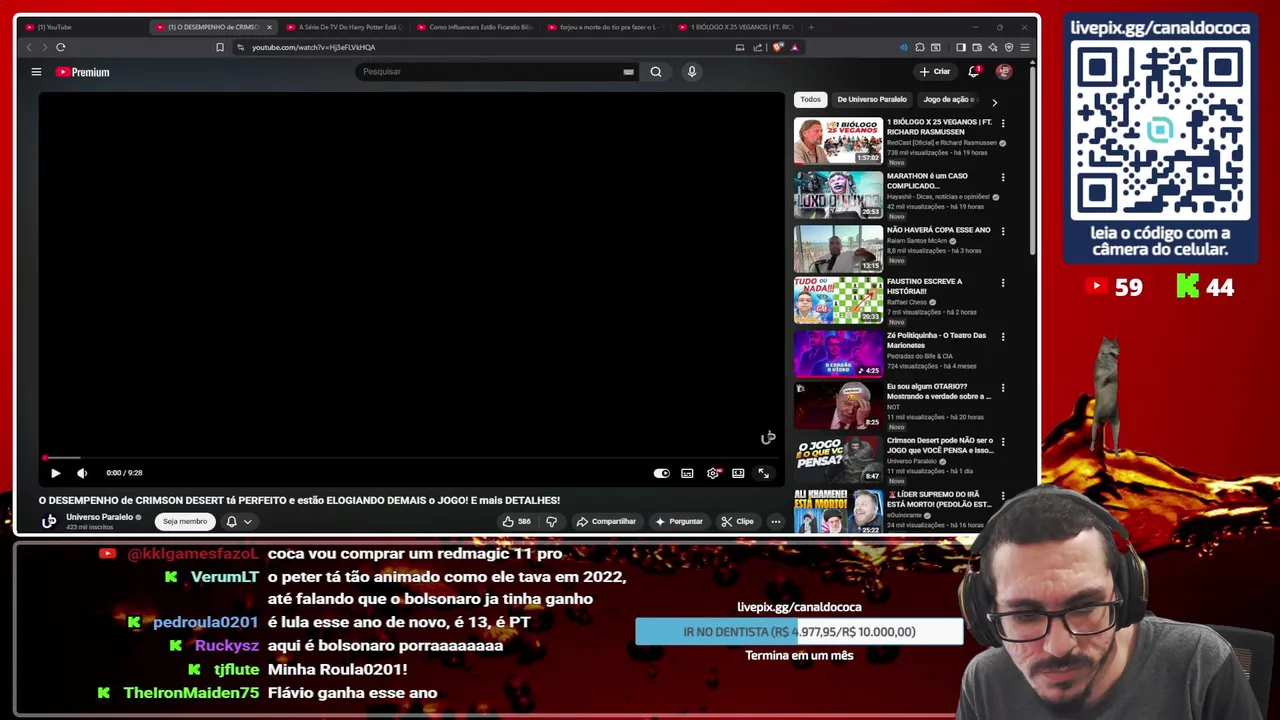Open options for Crimson Desert pode NÃO ser video
Screen dimensions: 1280x720
tap(1003, 441)
